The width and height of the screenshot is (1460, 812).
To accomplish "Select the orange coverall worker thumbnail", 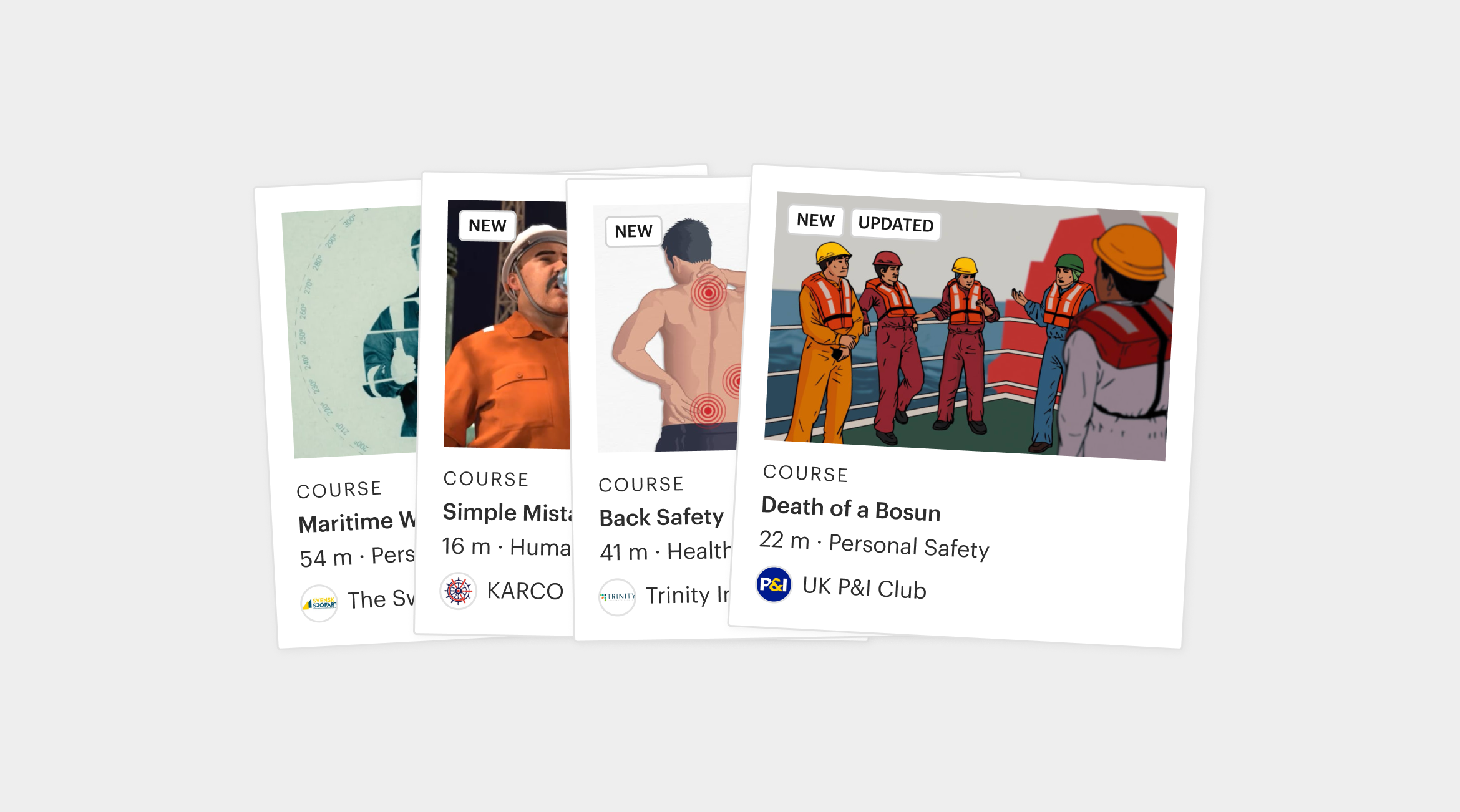I will click(507, 324).
